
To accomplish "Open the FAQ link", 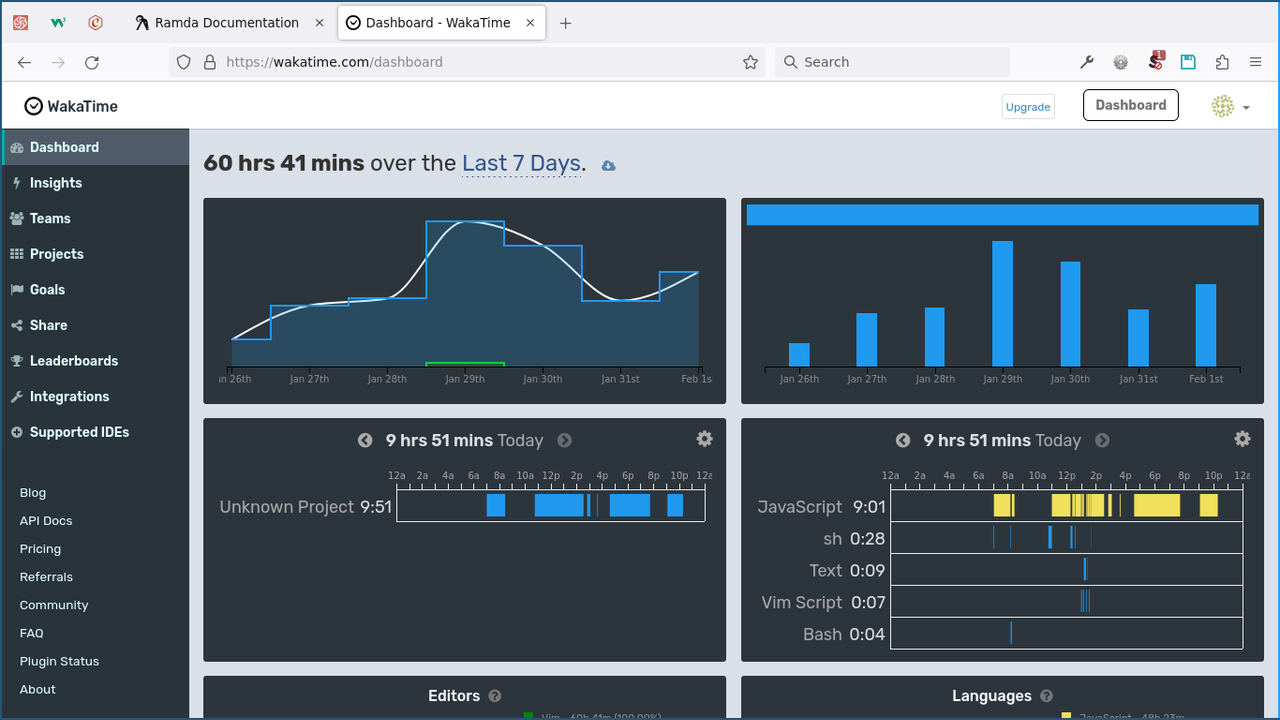I will 31,633.
